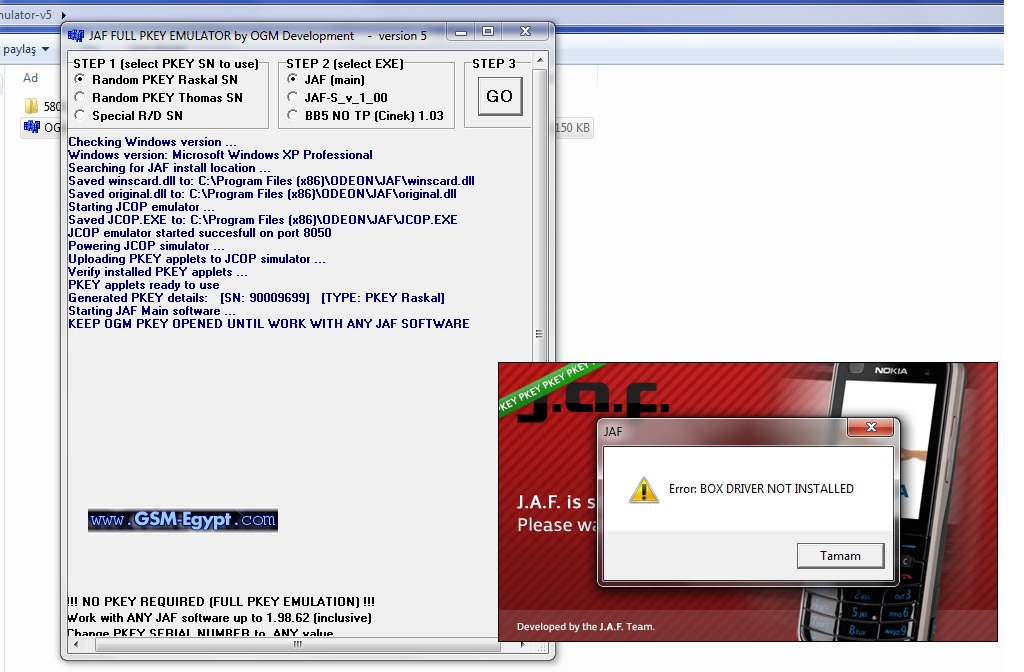Expand the breadcrumb arrow after ulator-v5
Image resolution: width=1024 pixels, height=672 pixels.
(x=63, y=14)
